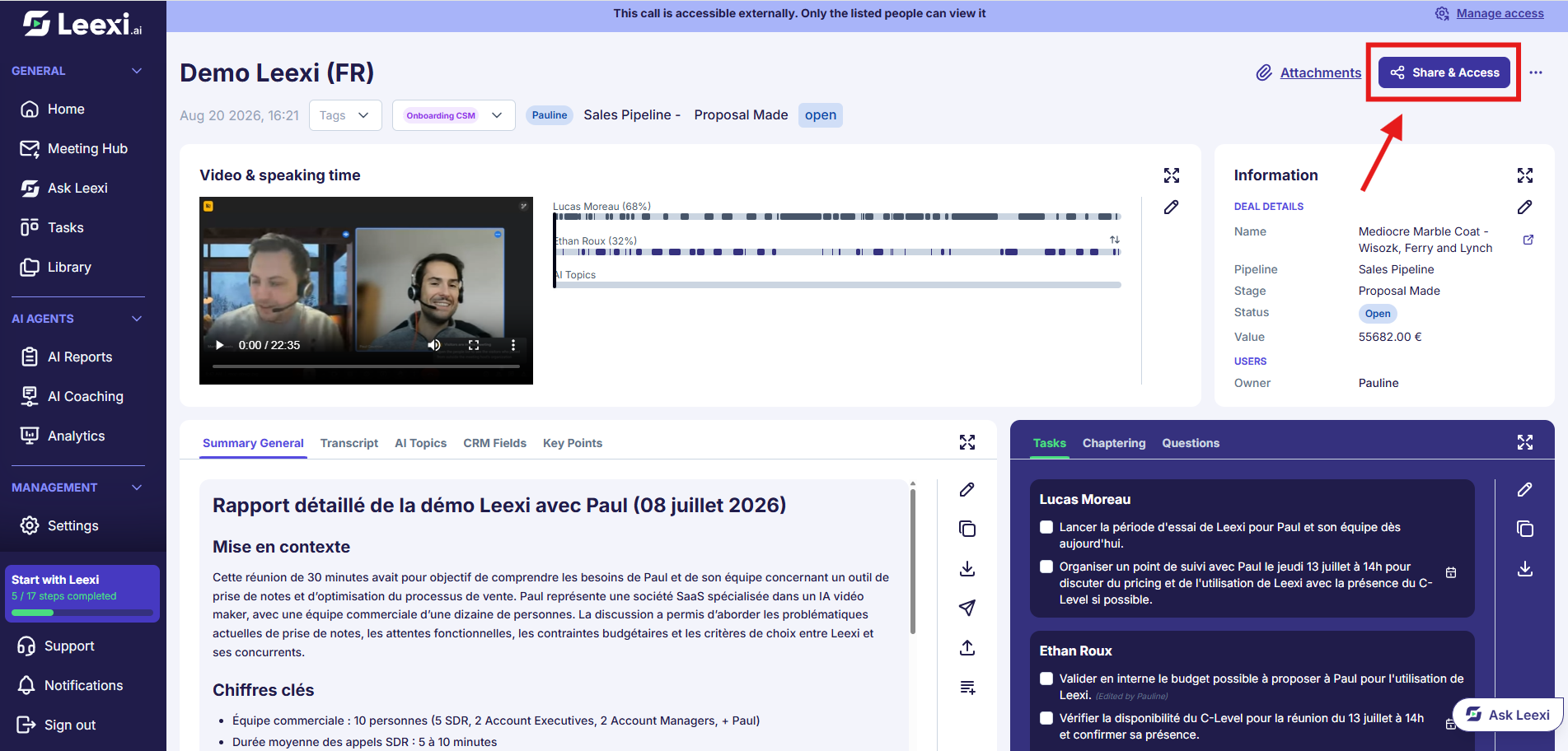
Task: Click Ethan Roux speaking timeline
Action: tap(837, 252)
